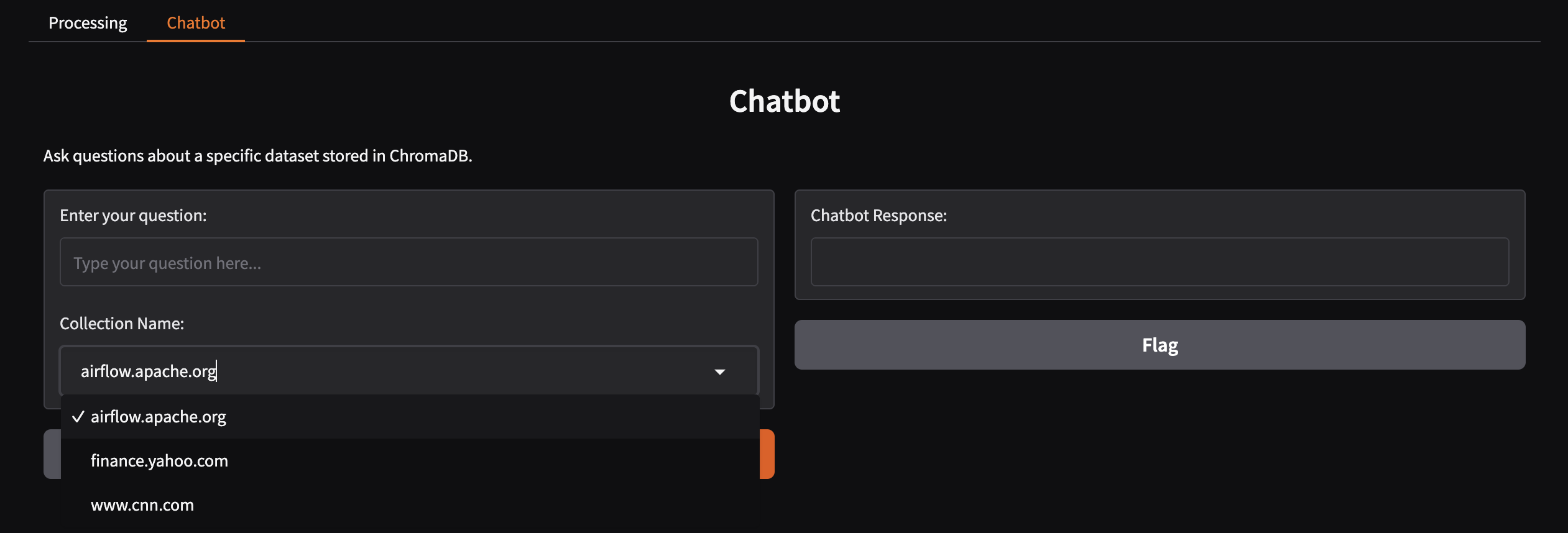Click the large Chatbot page heading

tap(784, 101)
